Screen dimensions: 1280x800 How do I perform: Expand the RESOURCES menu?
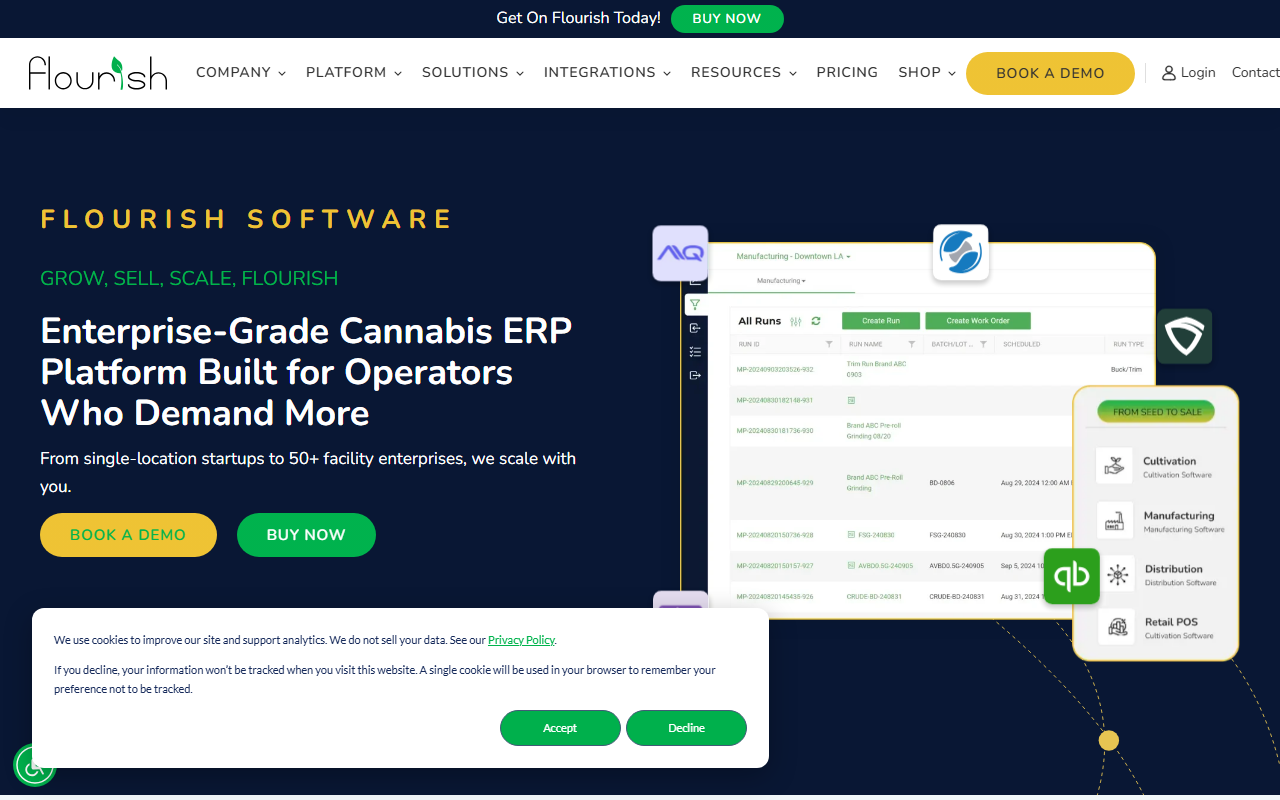pos(744,73)
